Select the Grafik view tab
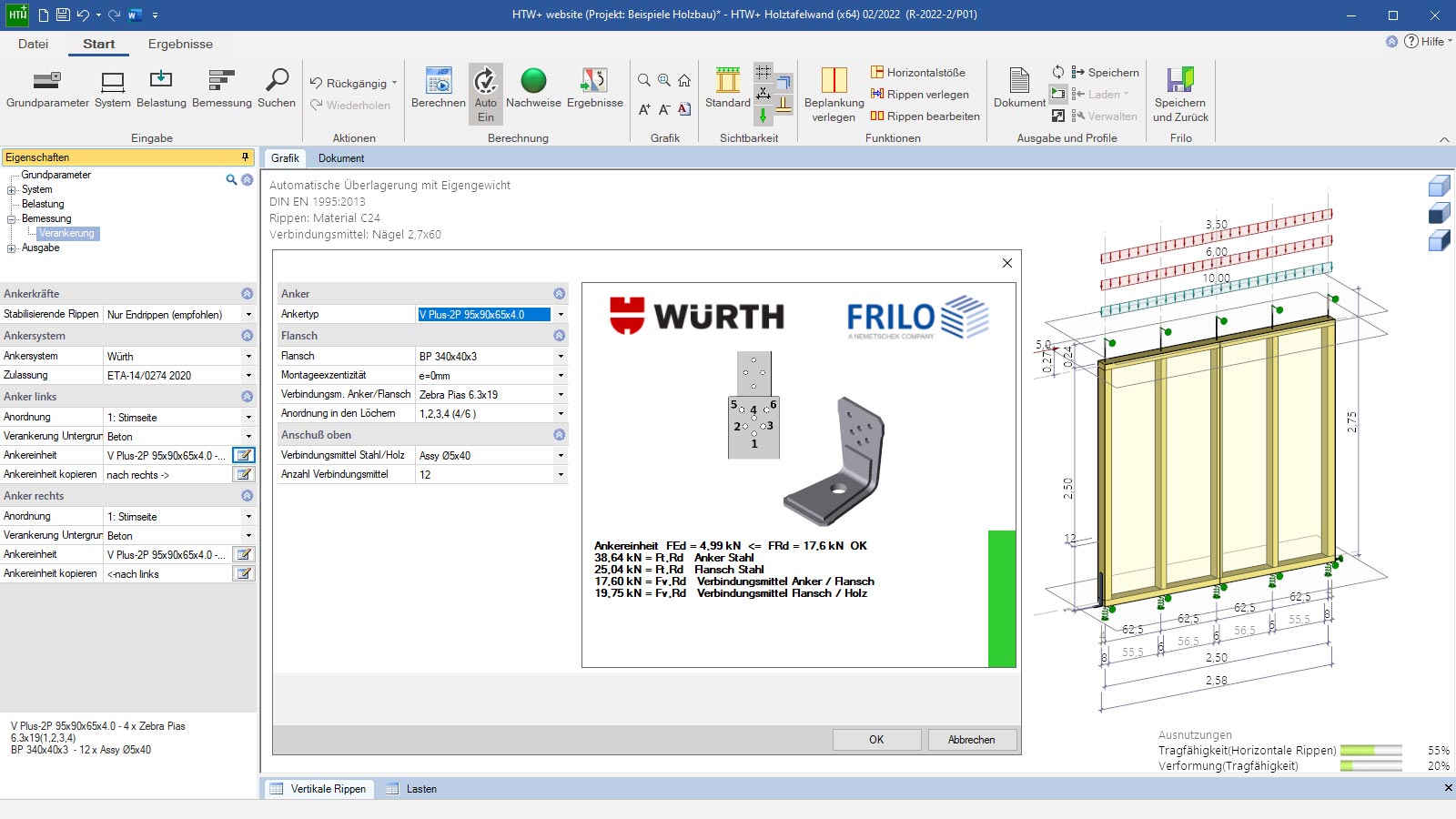Viewport: 1456px width, 819px height. [285, 158]
